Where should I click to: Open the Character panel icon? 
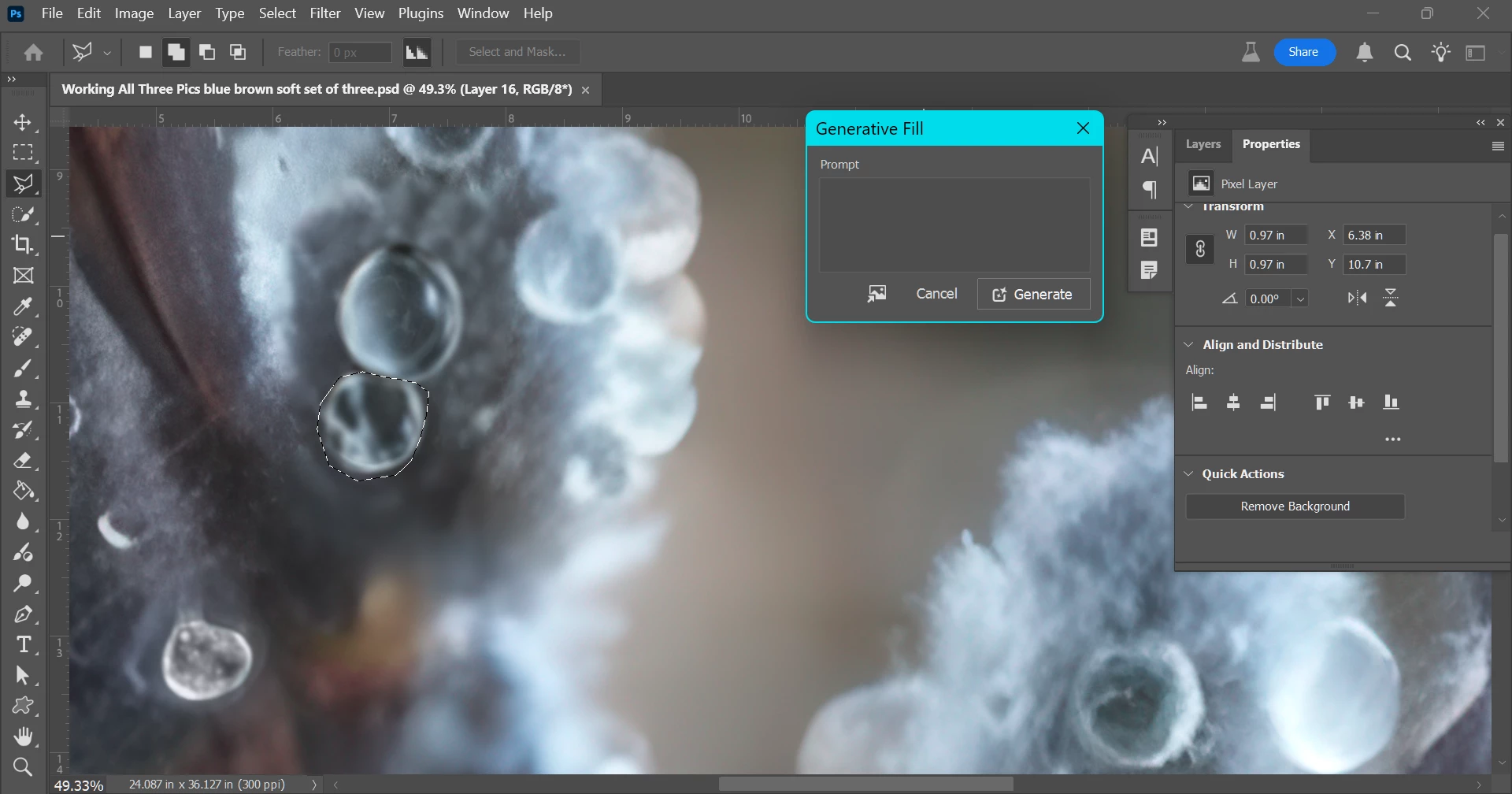pyautogui.click(x=1150, y=156)
